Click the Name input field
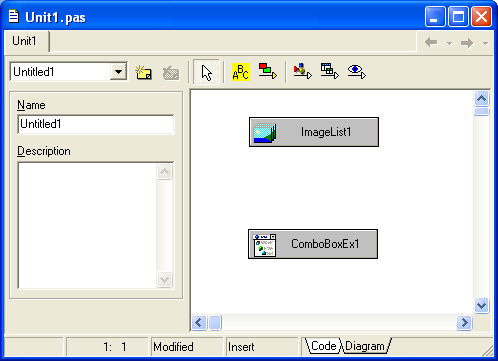The image size is (498, 361). [96, 124]
